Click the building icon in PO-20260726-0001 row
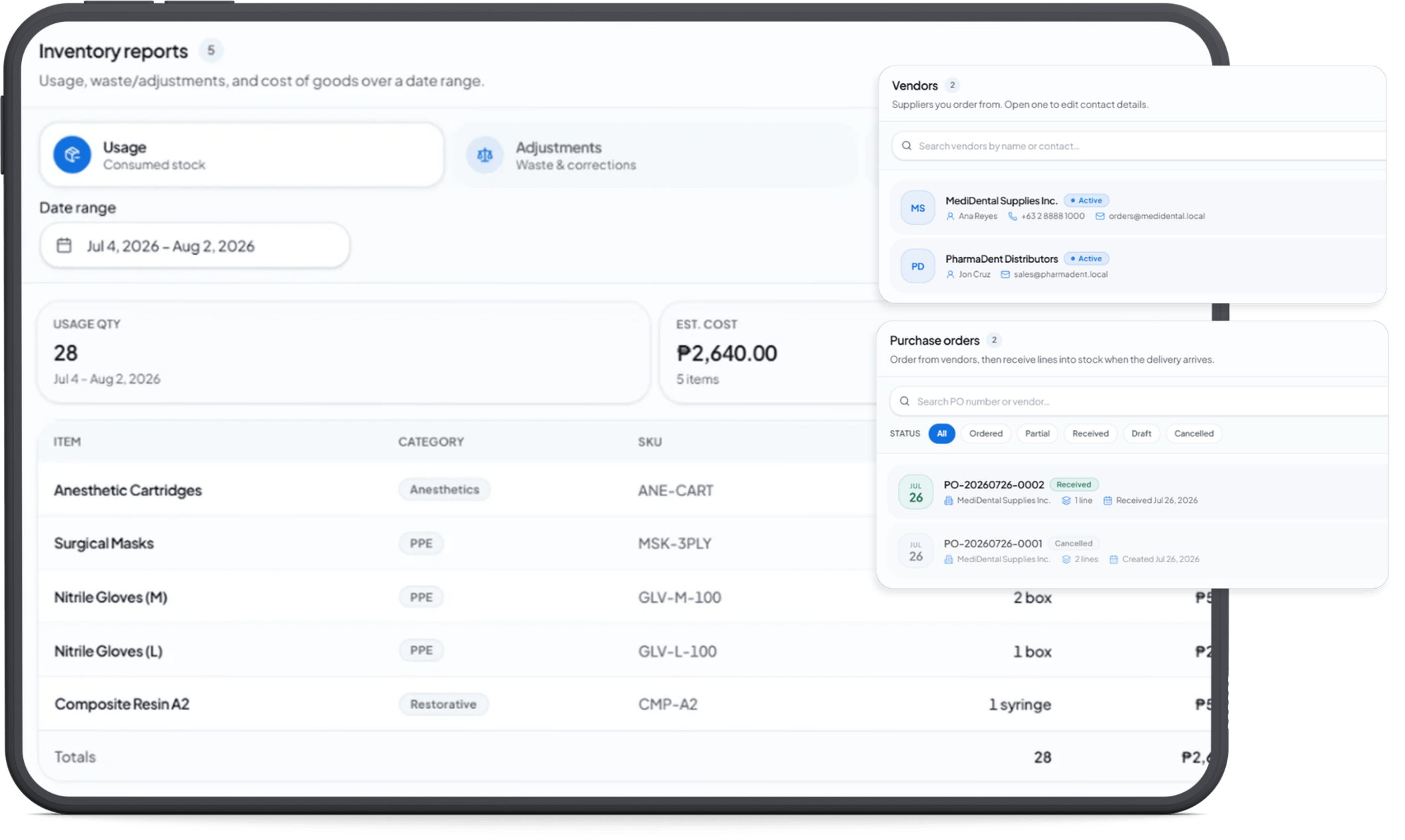The height and width of the screenshot is (840, 1405). click(x=949, y=560)
